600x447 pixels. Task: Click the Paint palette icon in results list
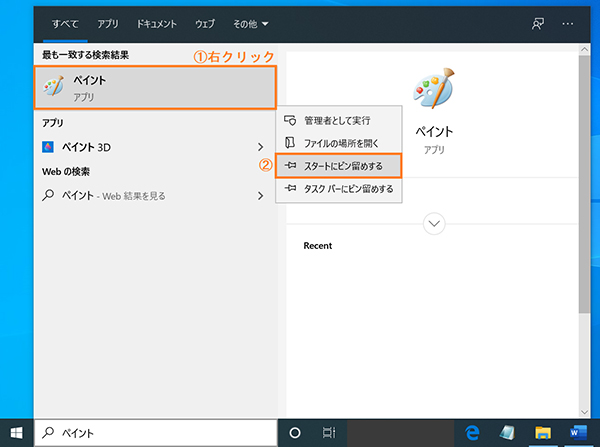click(x=54, y=86)
